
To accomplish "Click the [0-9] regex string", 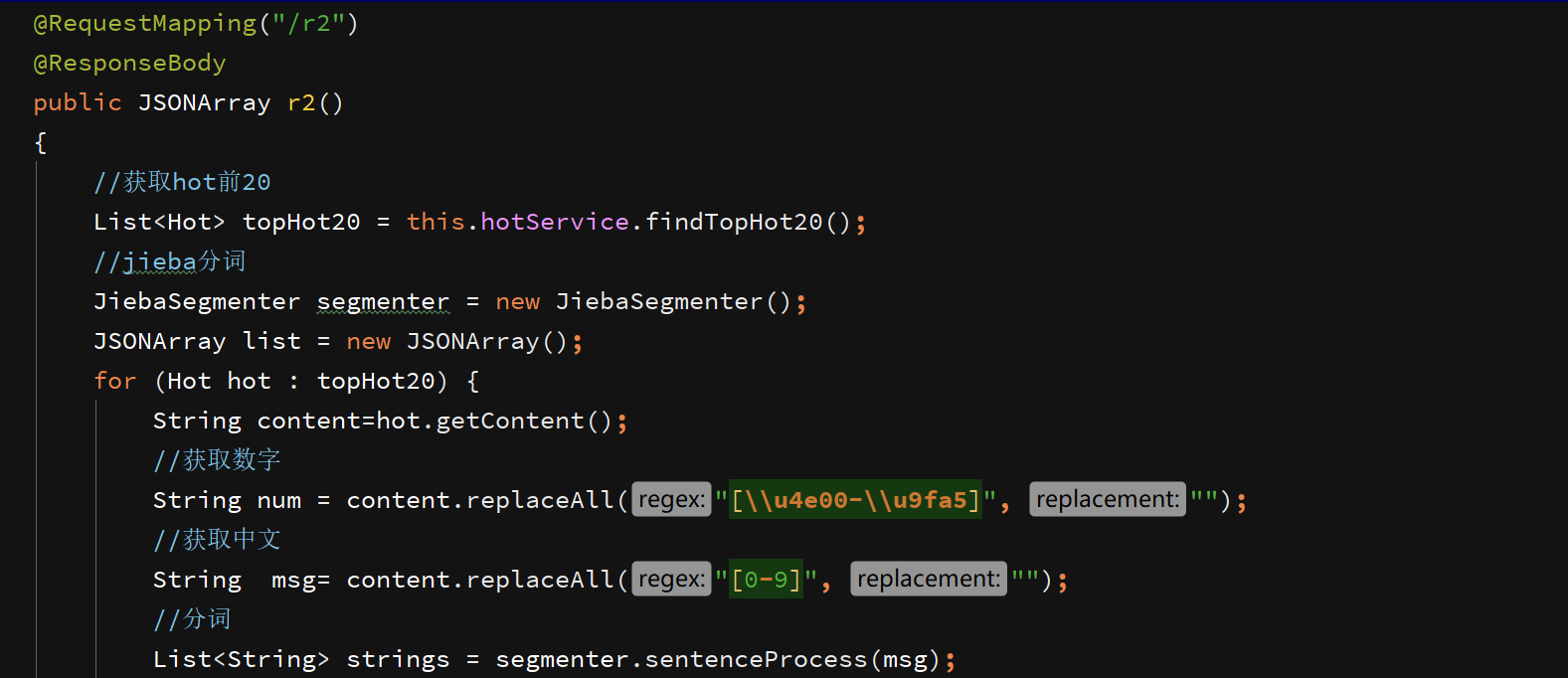I will pyautogui.click(x=766, y=580).
